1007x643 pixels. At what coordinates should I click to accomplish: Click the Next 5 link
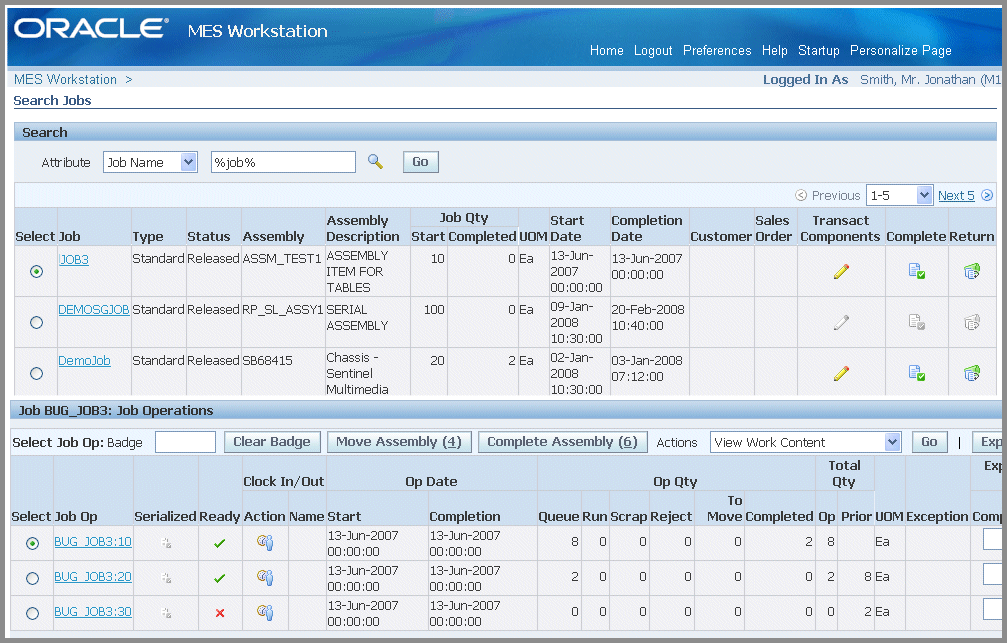pyautogui.click(x=956, y=195)
